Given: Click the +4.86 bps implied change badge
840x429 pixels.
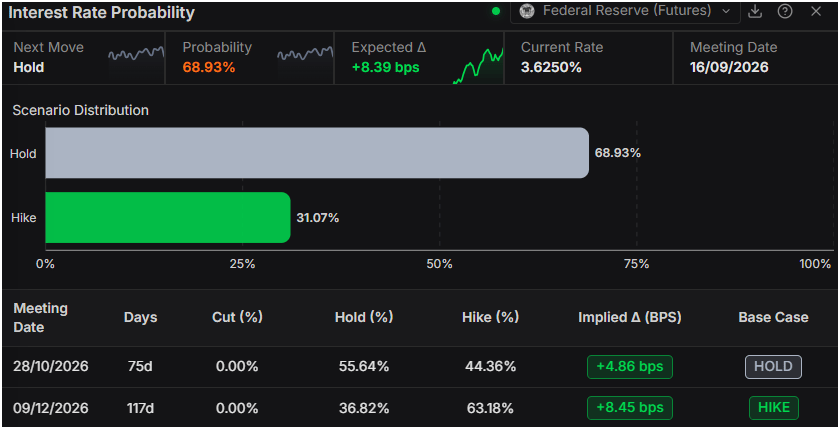Looking at the screenshot, I should click(x=629, y=367).
